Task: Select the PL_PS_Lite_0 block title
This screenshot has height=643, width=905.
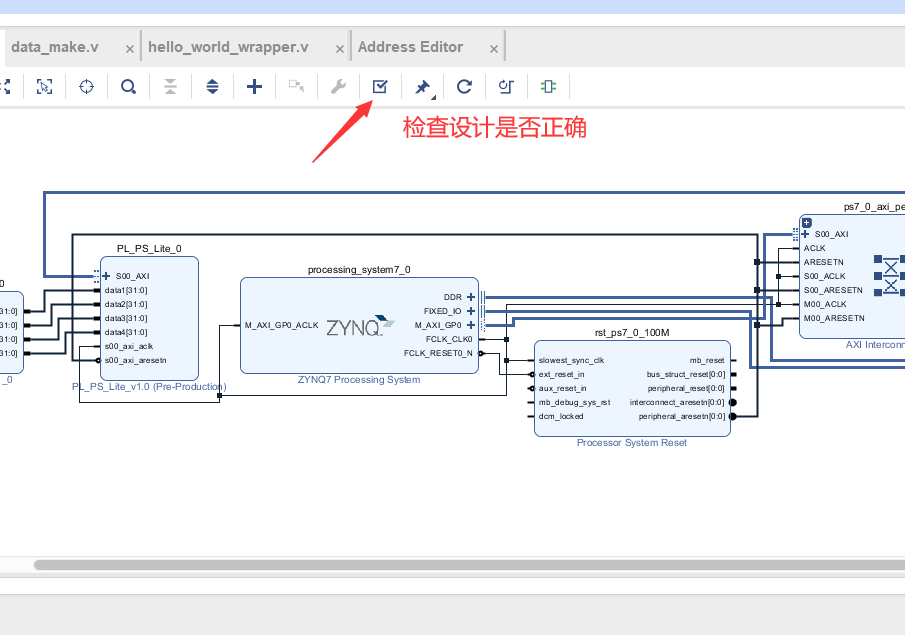Action: click(x=149, y=248)
